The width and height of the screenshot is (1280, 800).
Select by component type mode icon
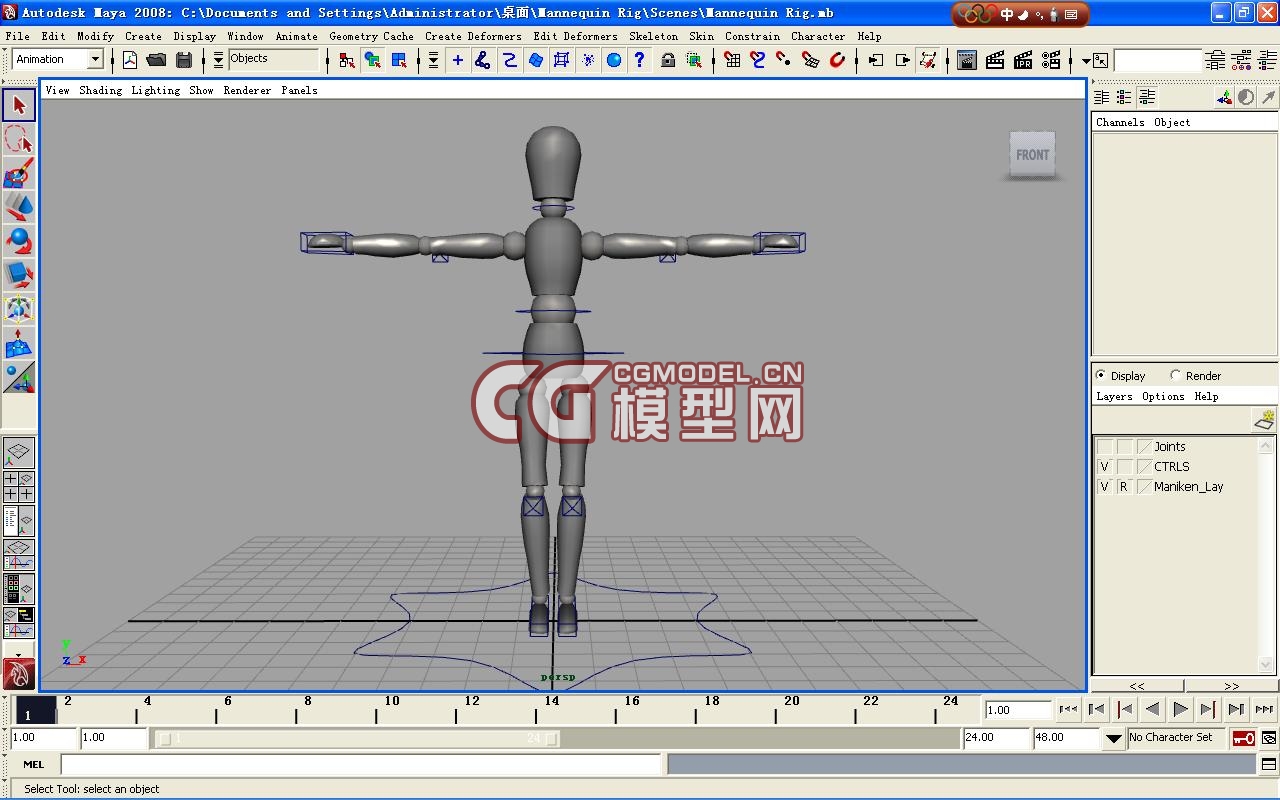[x=399, y=60]
